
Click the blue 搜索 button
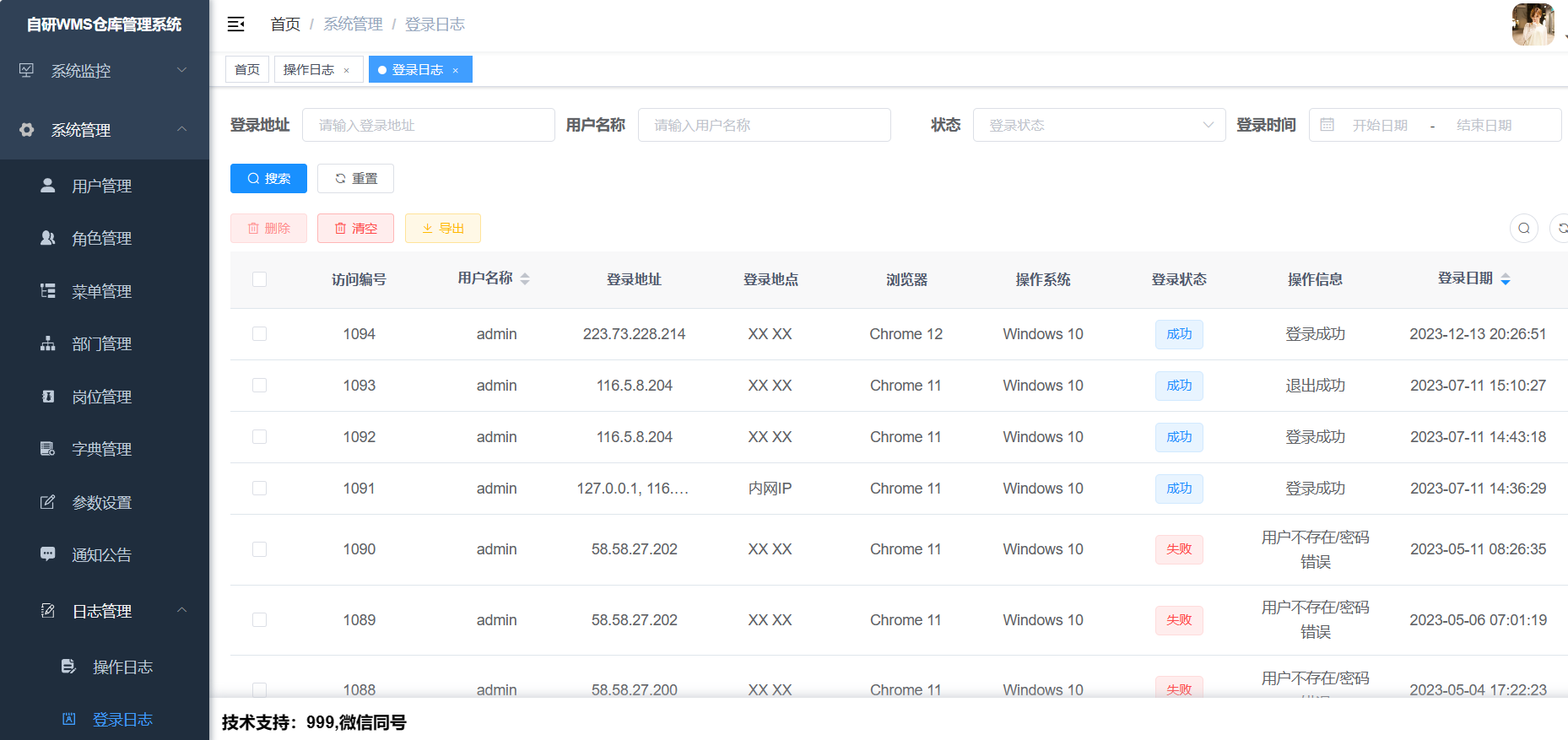tap(268, 178)
